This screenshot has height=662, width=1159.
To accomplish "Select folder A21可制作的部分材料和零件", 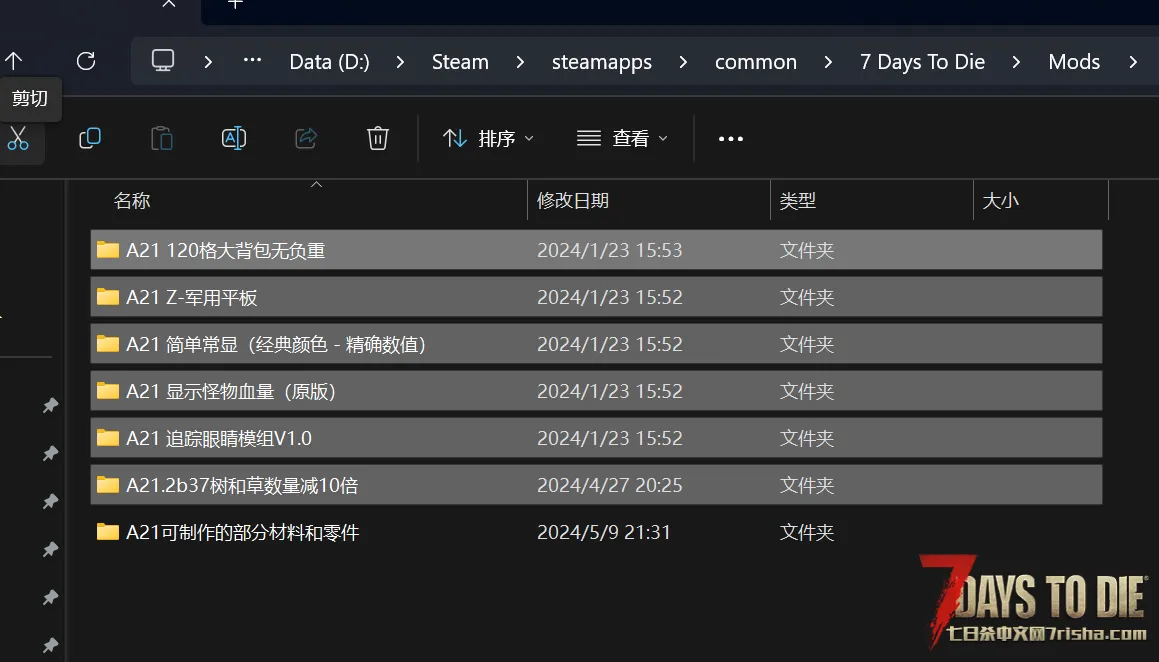I will coord(242,533).
